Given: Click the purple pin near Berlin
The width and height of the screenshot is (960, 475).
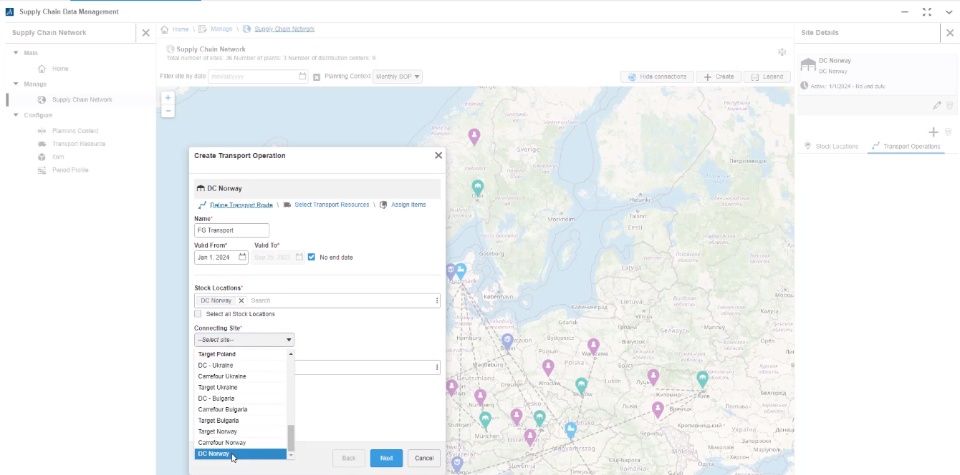Looking at the screenshot, I should (507, 341).
